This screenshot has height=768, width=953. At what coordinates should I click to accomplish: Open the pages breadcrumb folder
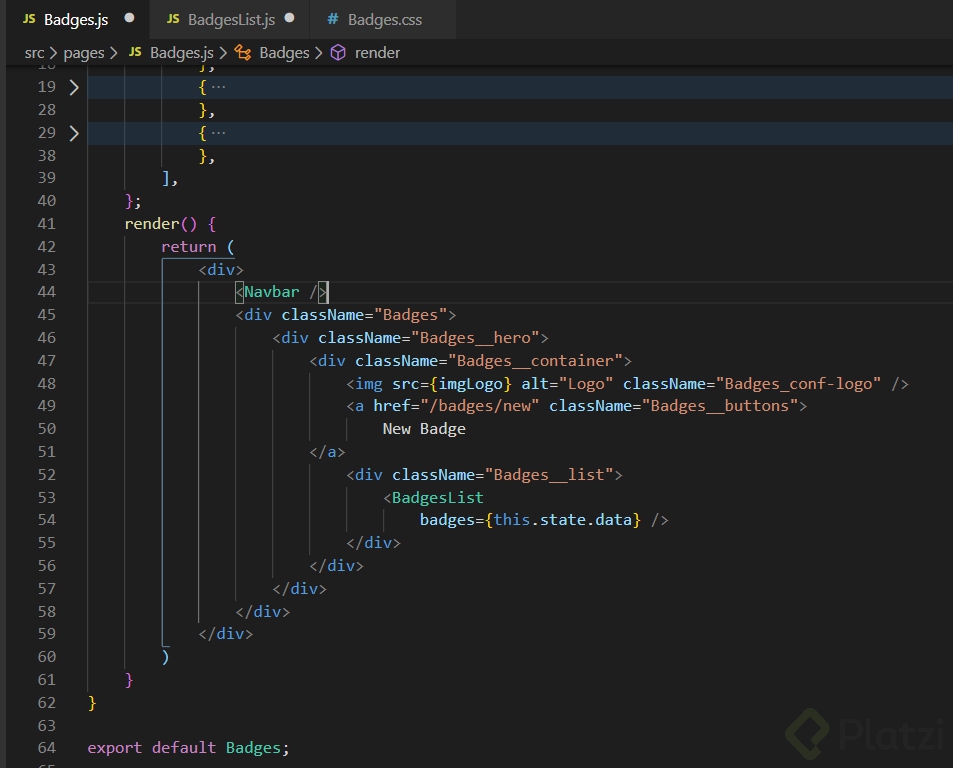pyautogui.click(x=84, y=53)
